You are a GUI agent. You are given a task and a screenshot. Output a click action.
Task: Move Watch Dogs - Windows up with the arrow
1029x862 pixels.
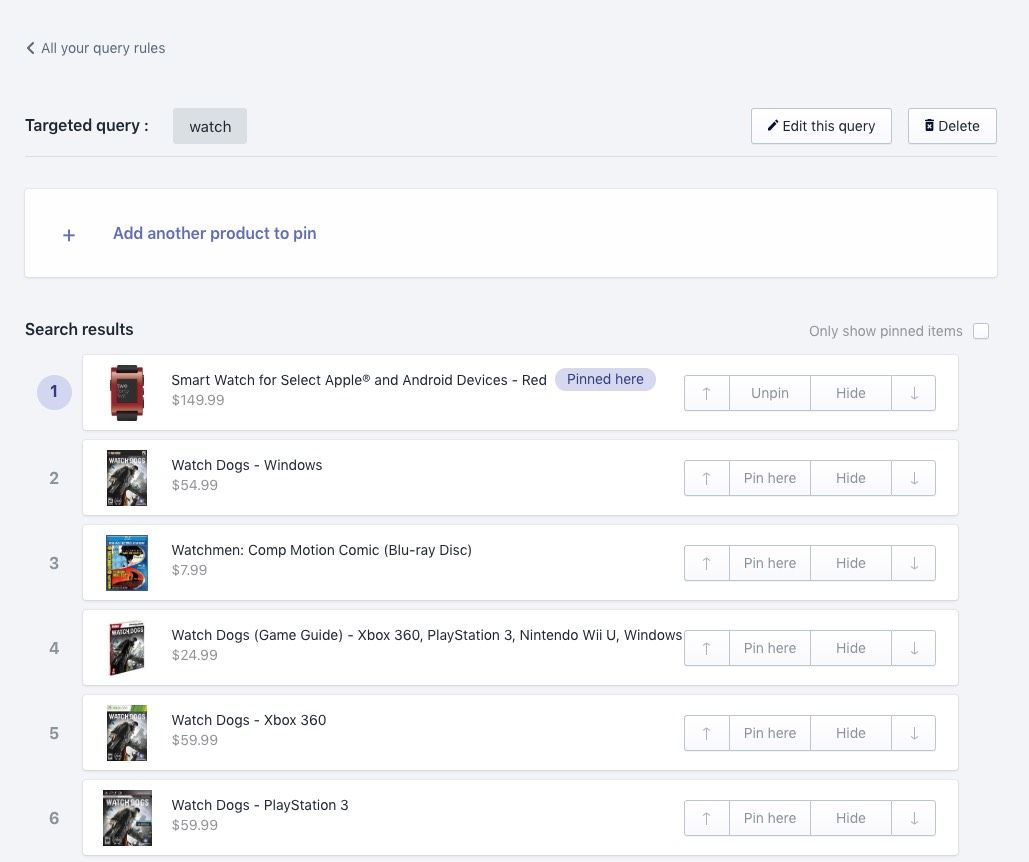706,478
